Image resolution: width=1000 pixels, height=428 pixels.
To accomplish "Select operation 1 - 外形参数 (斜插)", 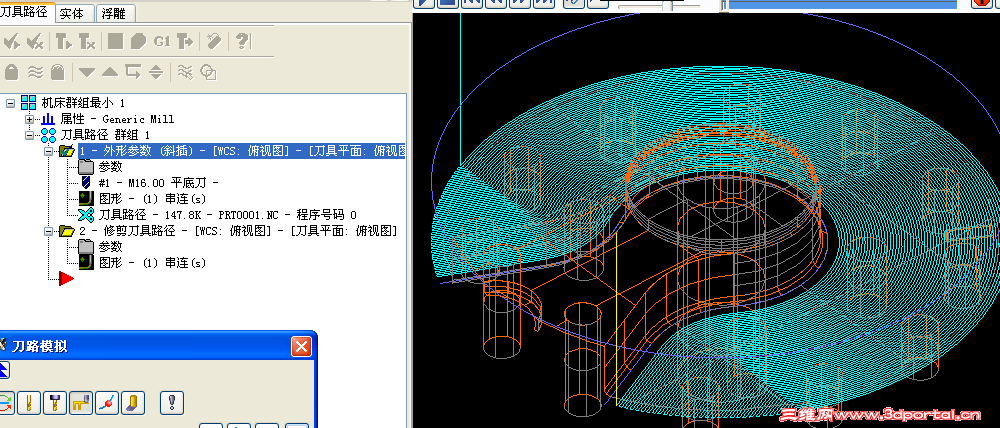I will [x=242, y=151].
